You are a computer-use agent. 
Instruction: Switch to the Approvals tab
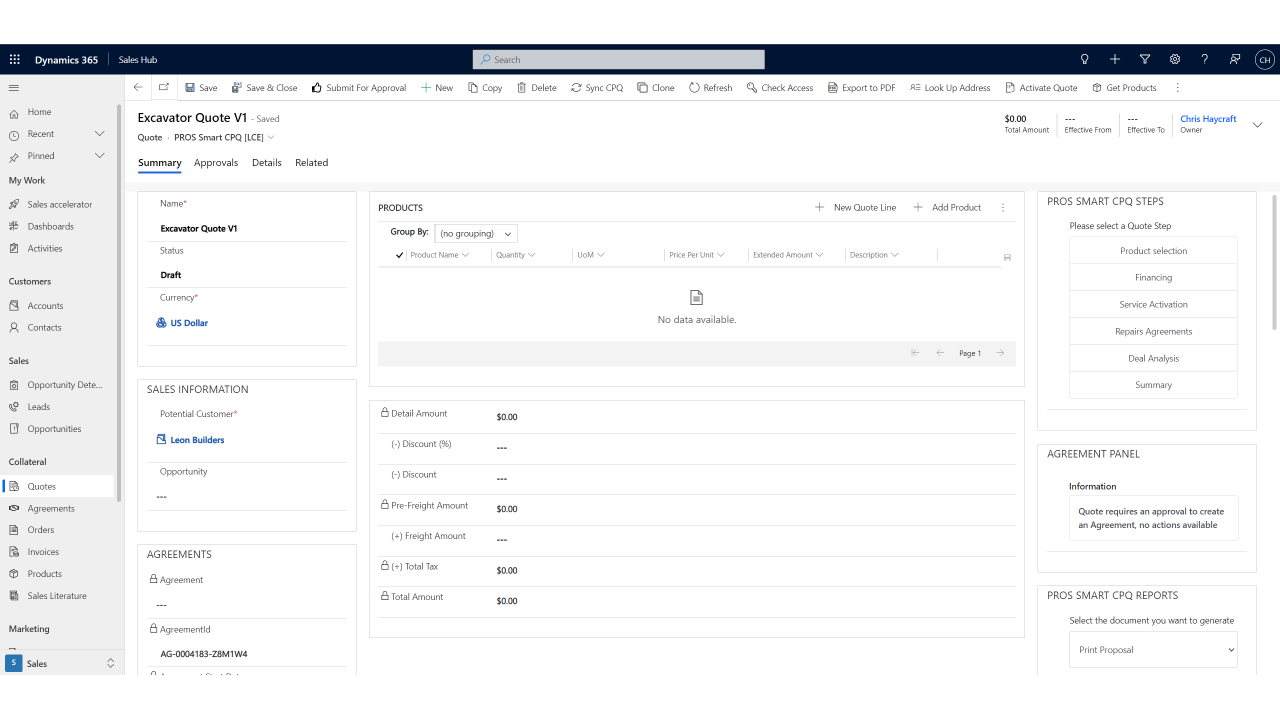tap(216, 163)
